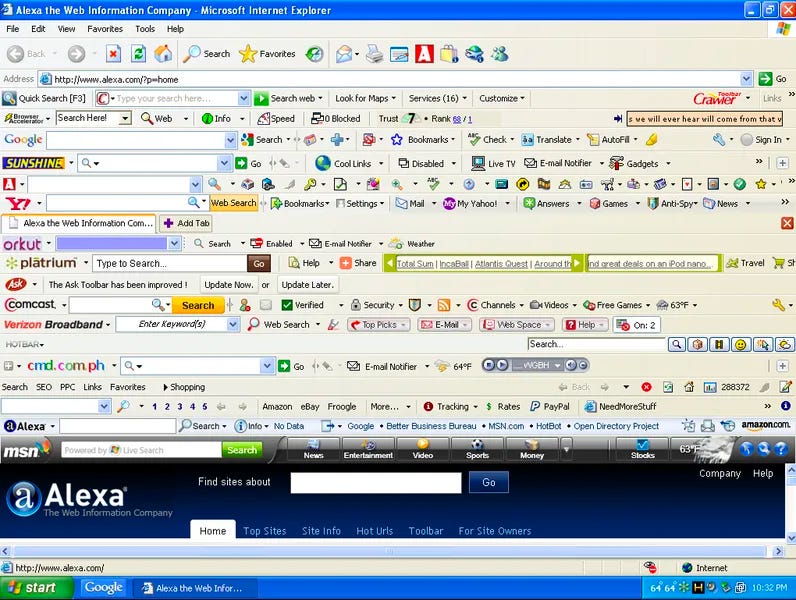
Task: Open the History icon in IE toolbar
Action: [314, 54]
